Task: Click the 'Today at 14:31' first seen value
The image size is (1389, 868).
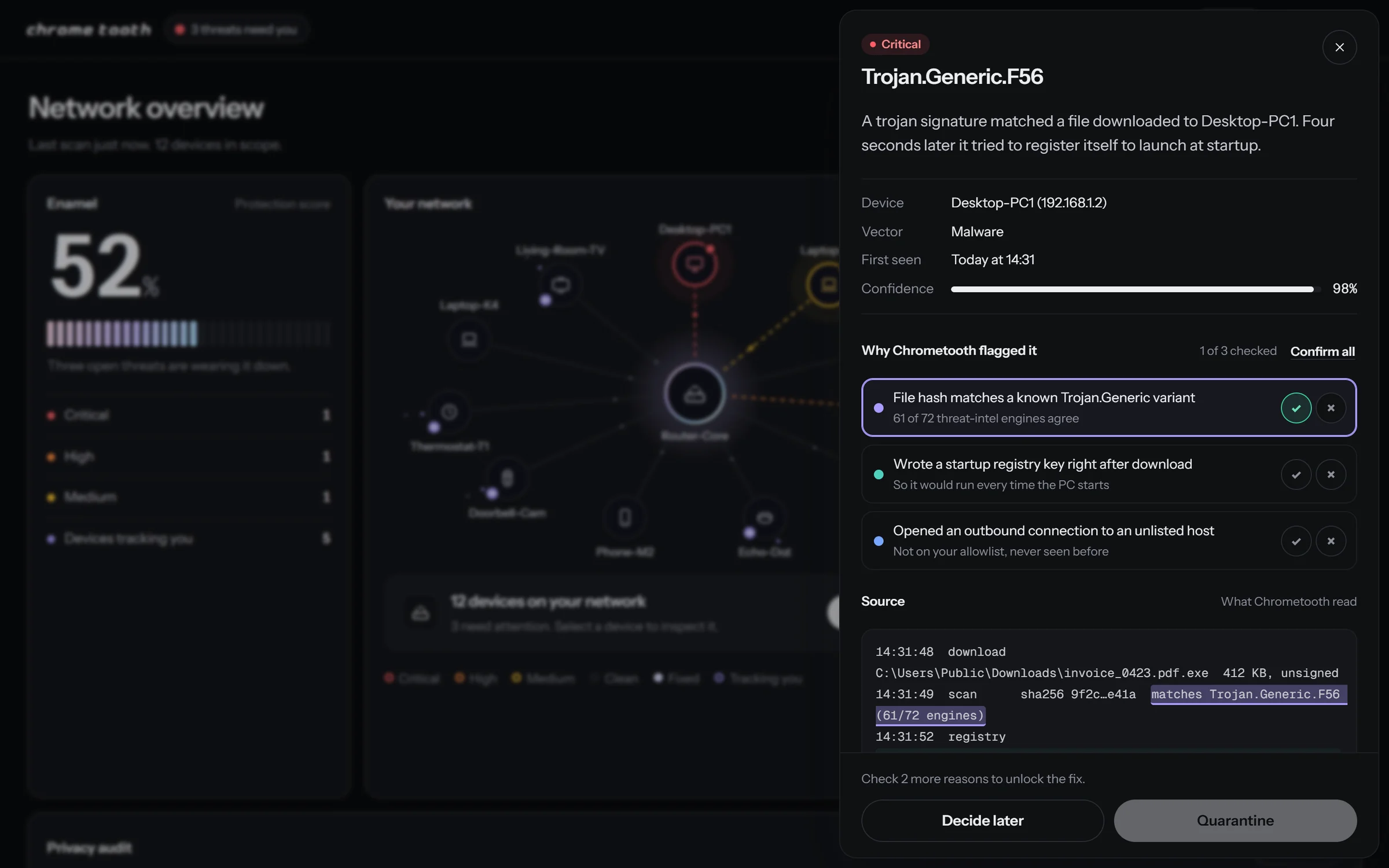Action: click(993, 260)
